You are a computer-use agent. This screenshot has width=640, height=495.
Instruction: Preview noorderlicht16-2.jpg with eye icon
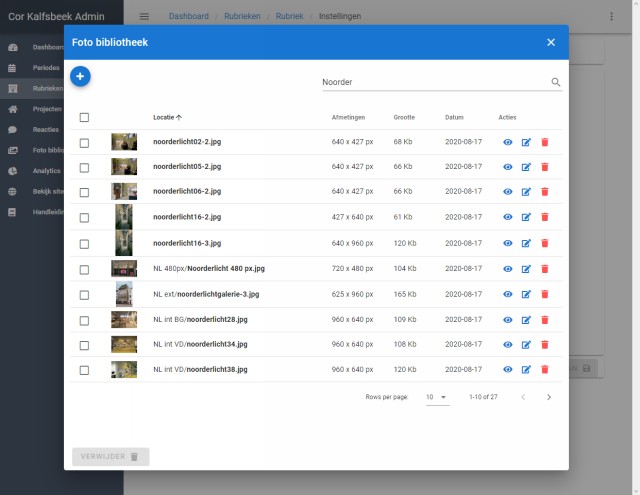click(507, 217)
